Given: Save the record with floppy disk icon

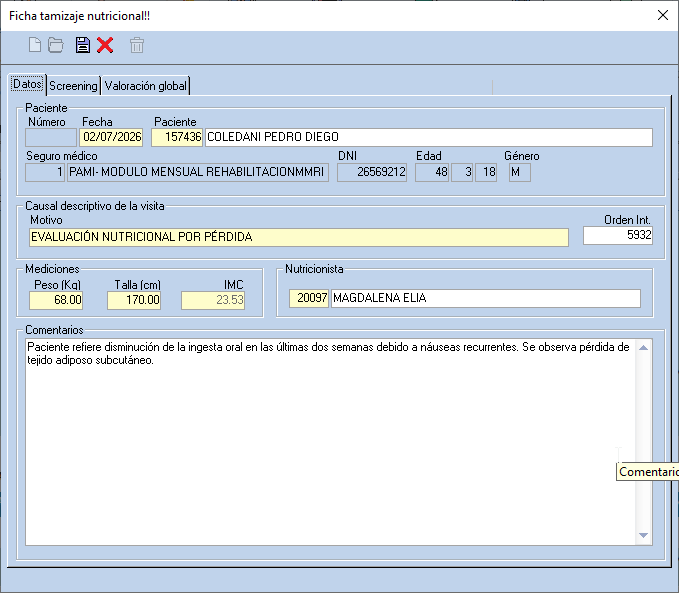Looking at the screenshot, I should click(82, 45).
